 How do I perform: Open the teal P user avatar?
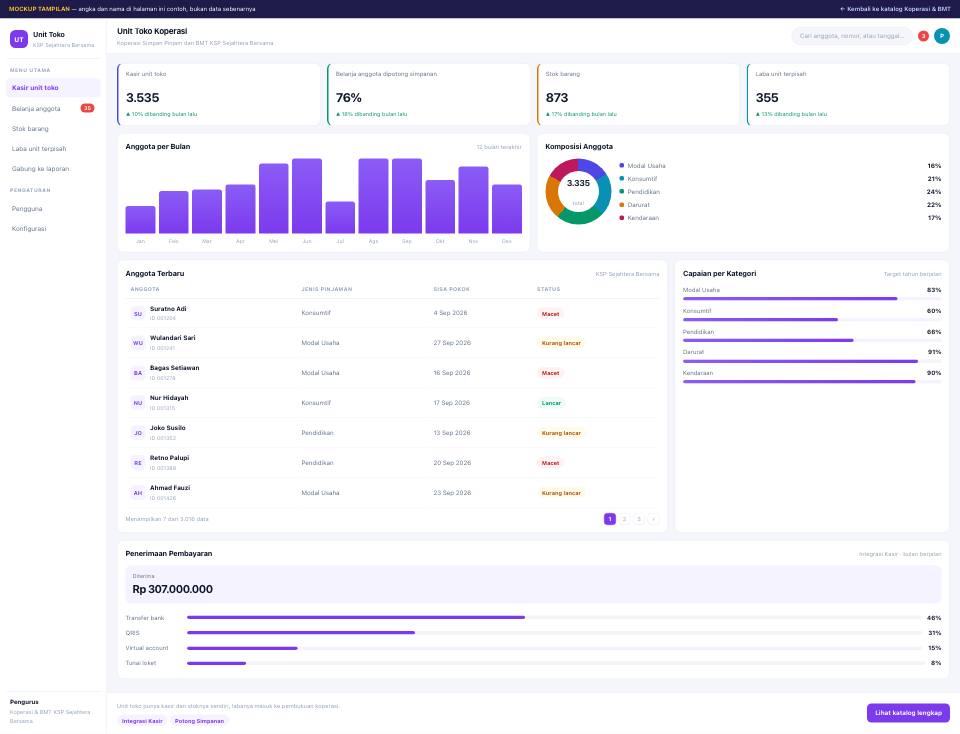942,36
